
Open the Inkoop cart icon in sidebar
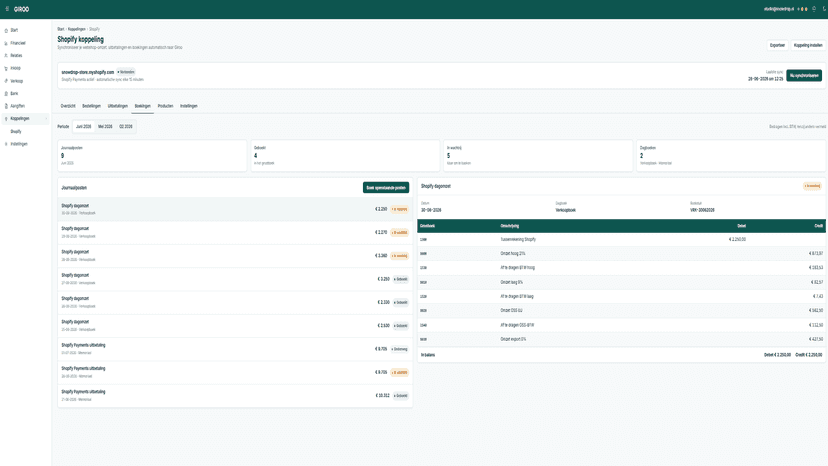(6, 68)
